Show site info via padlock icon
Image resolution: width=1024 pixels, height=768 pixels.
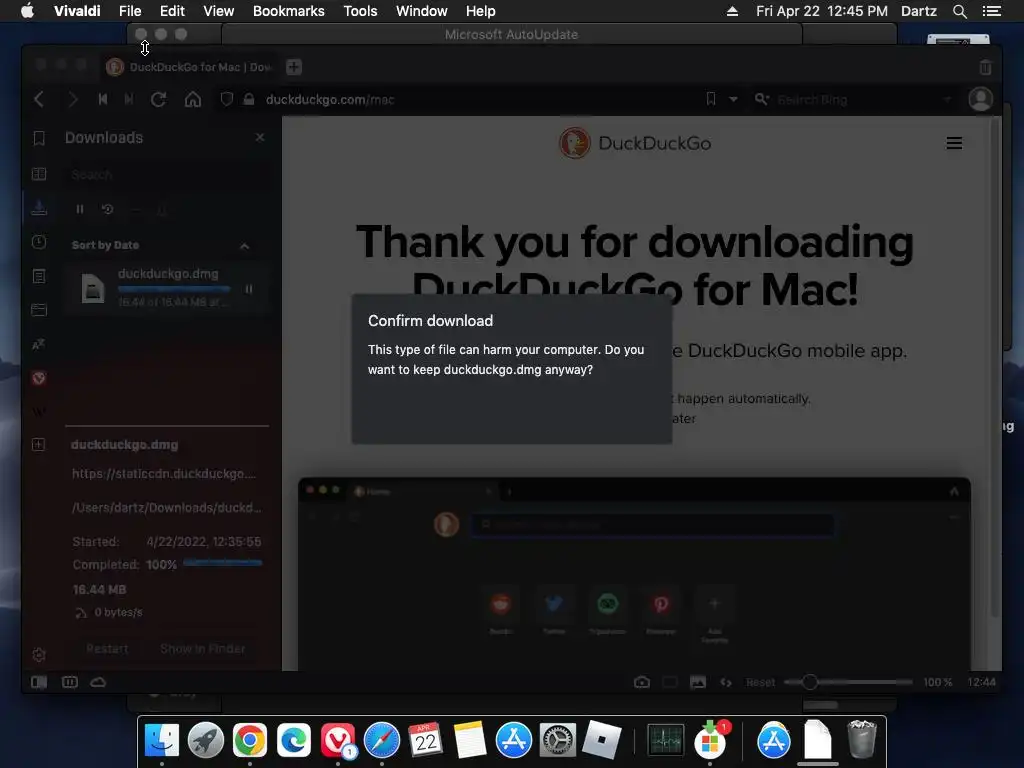click(249, 99)
